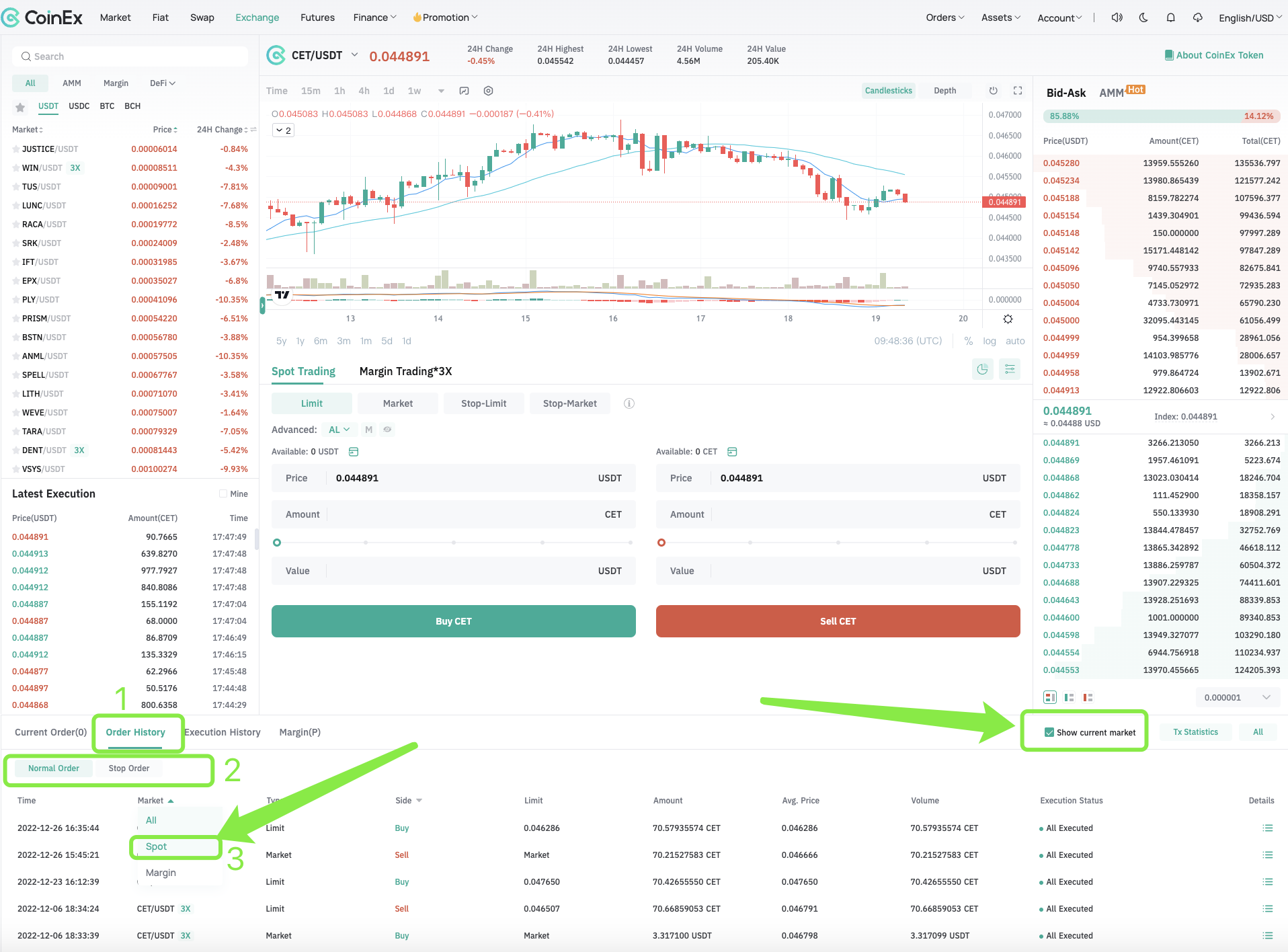The image size is (1288, 952).
Task: Open the dark mode moon icon
Action: tap(1143, 17)
